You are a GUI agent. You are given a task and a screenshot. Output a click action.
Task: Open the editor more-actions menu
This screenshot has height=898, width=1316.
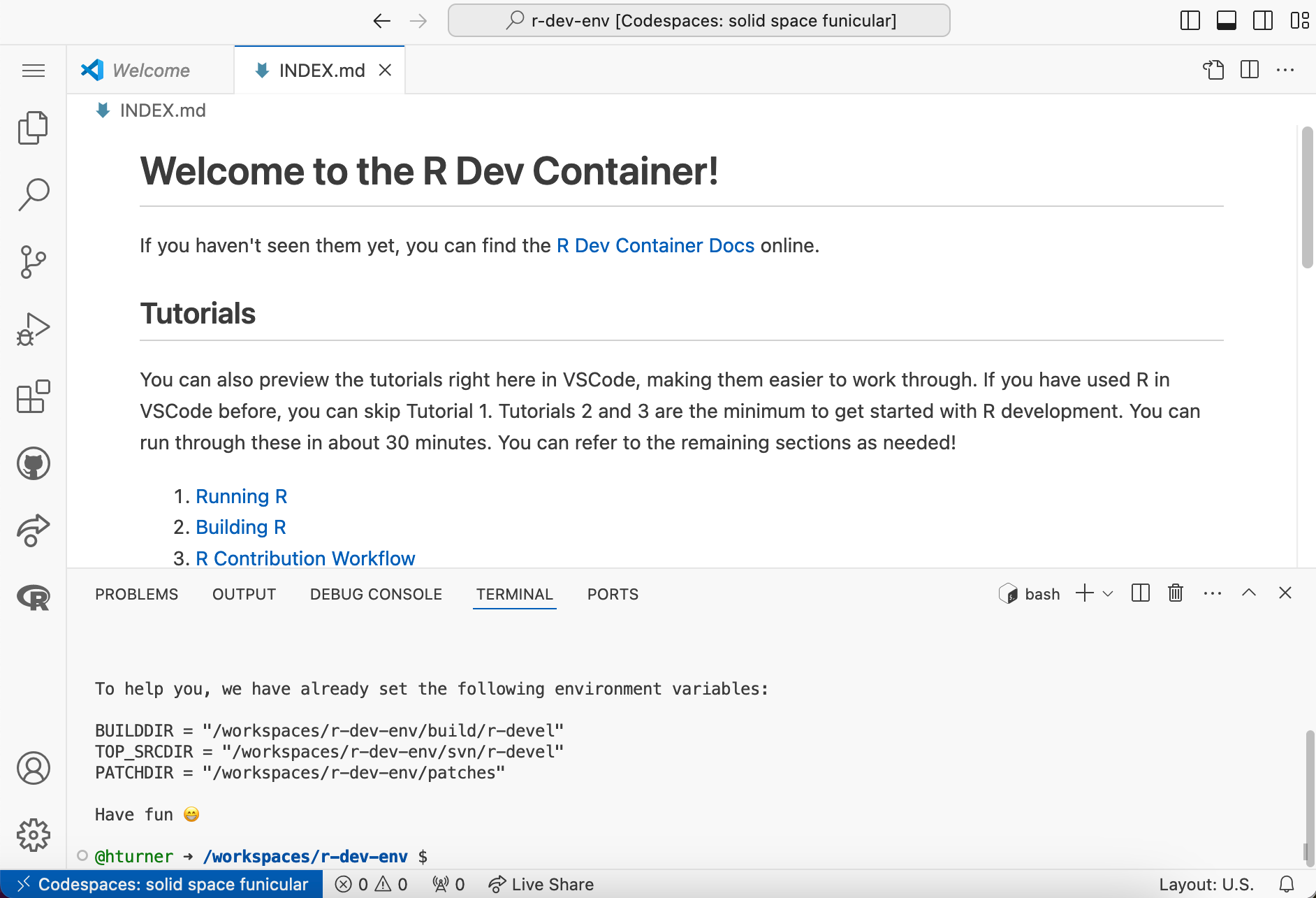1285,70
